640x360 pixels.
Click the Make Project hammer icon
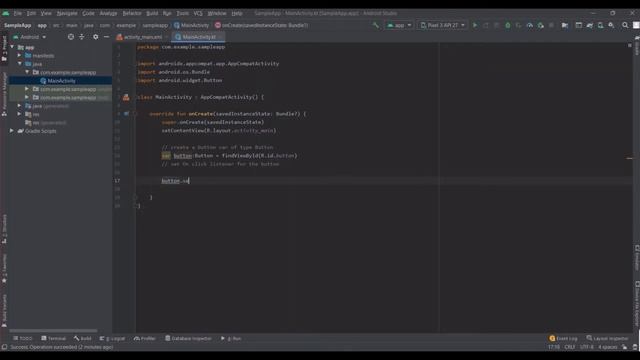[376, 25]
